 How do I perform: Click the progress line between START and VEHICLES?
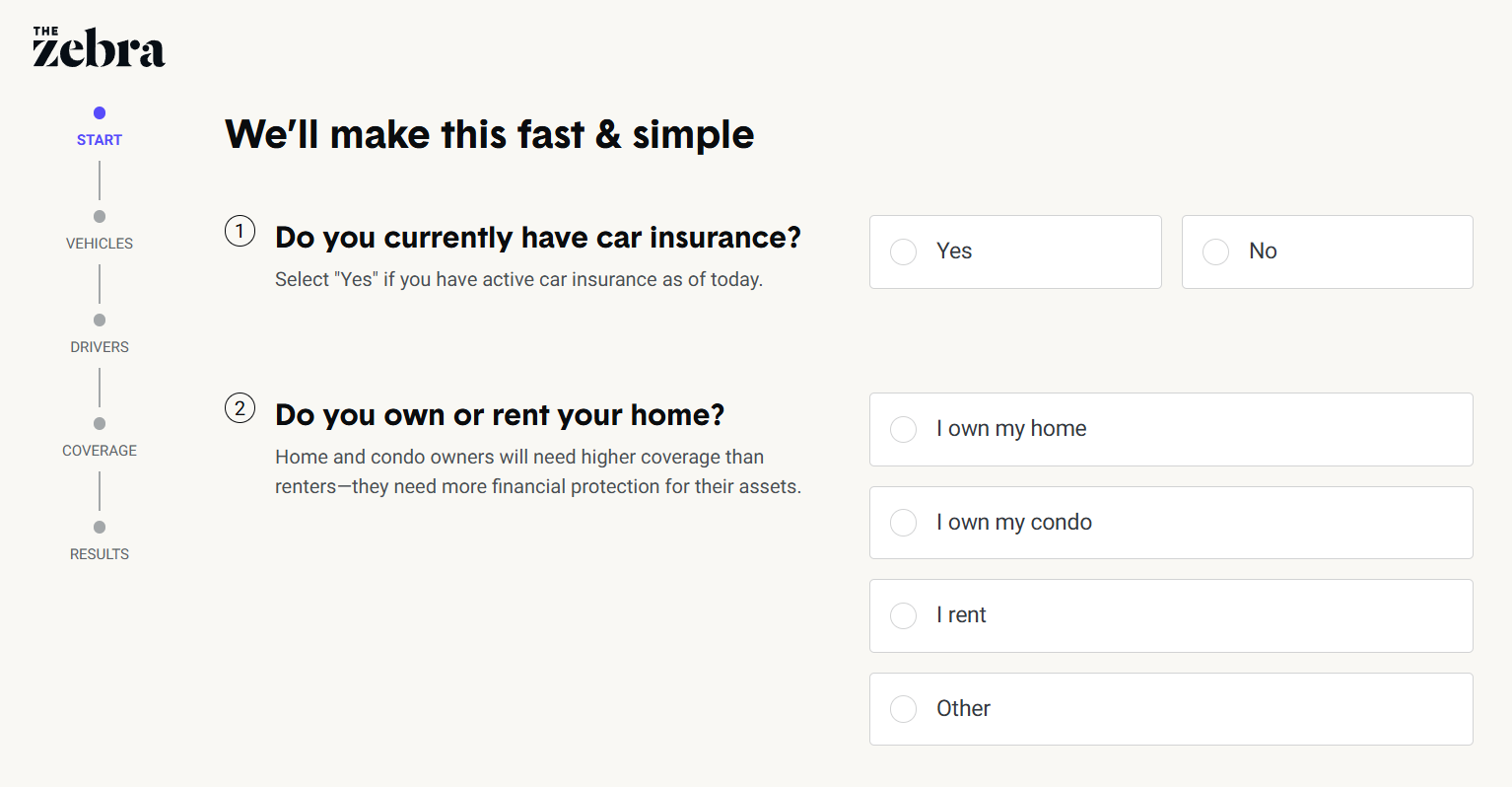(x=99, y=179)
